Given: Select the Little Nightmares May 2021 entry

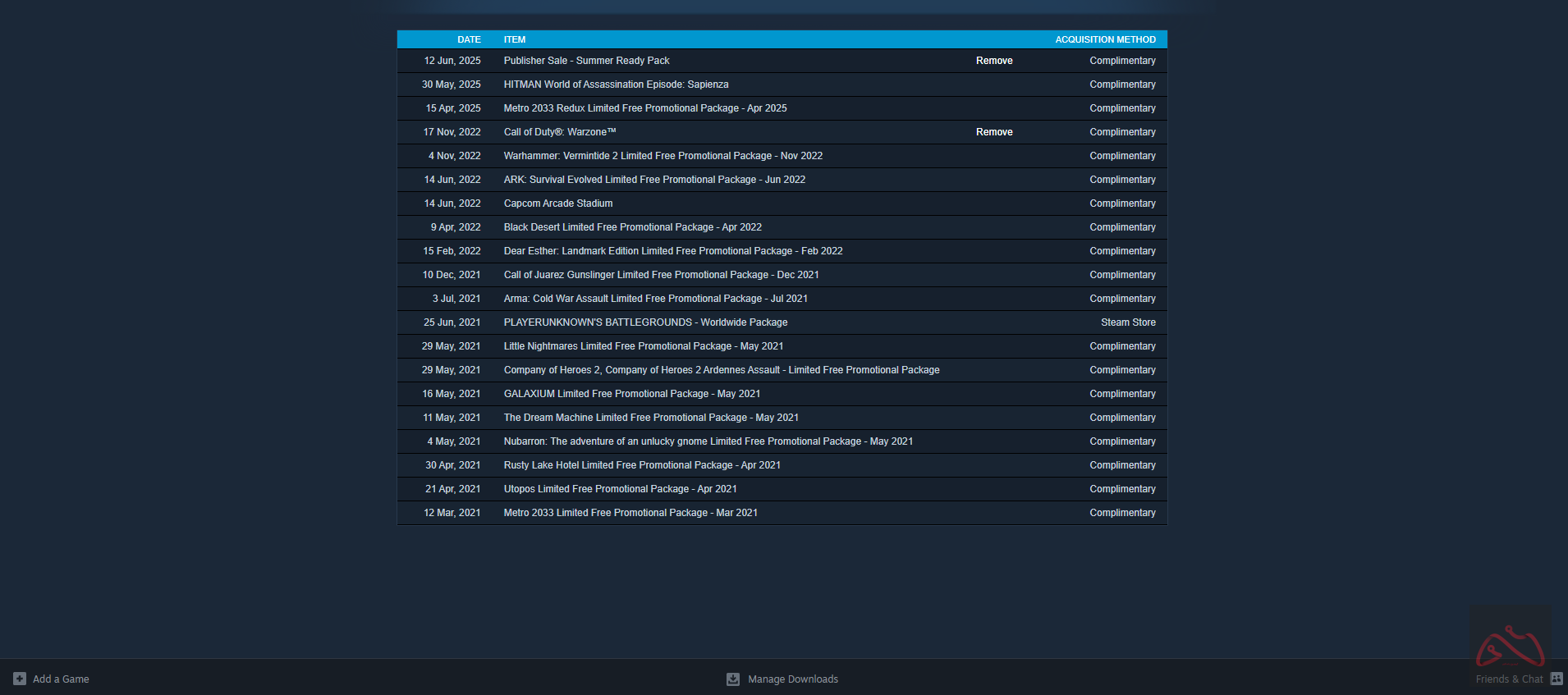Looking at the screenshot, I should (x=644, y=346).
